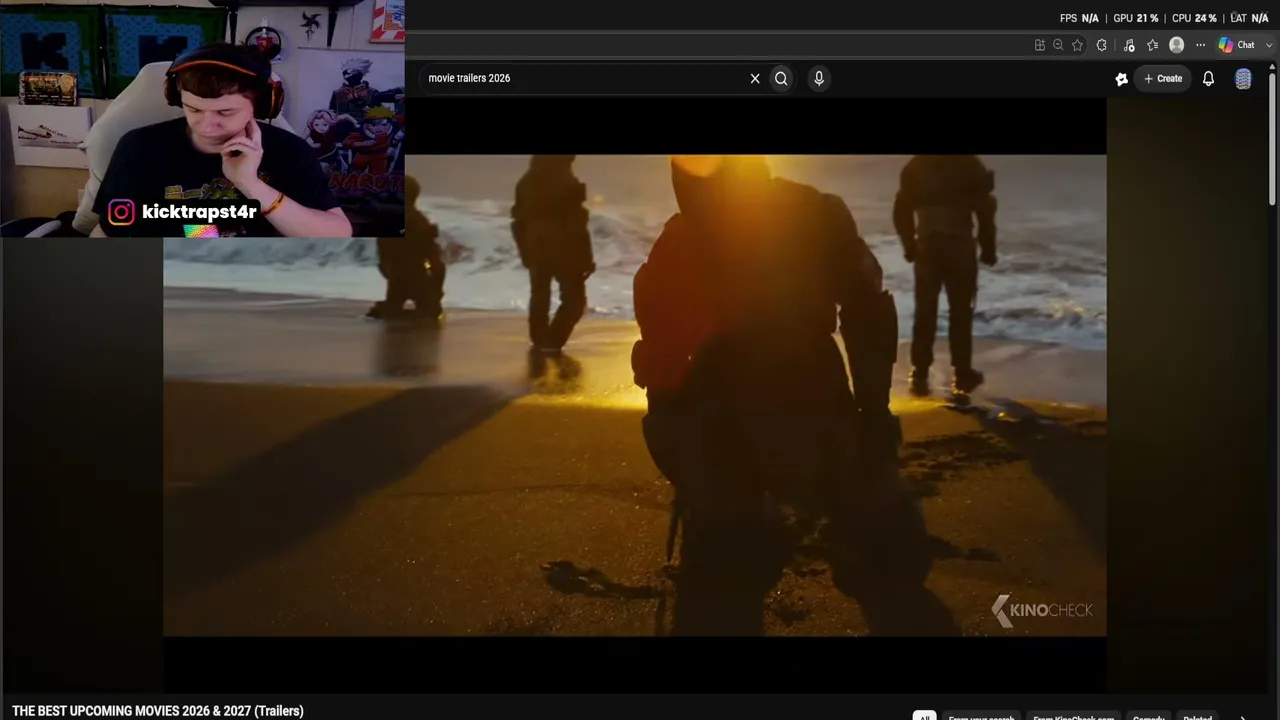
Task: Click the GPU 21 % readout
Action: (x=1136, y=18)
